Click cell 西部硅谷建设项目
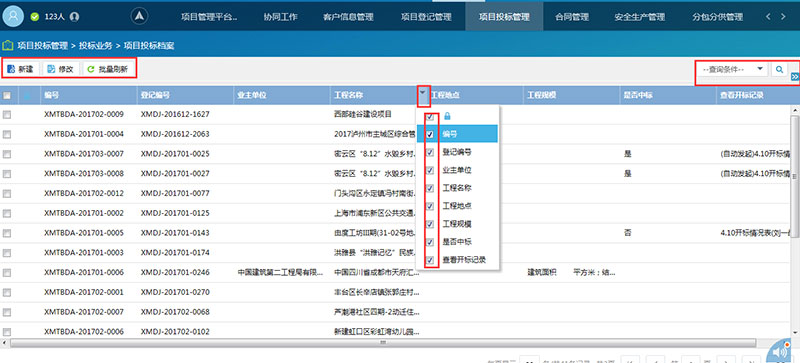800x363 pixels. coord(363,115)
